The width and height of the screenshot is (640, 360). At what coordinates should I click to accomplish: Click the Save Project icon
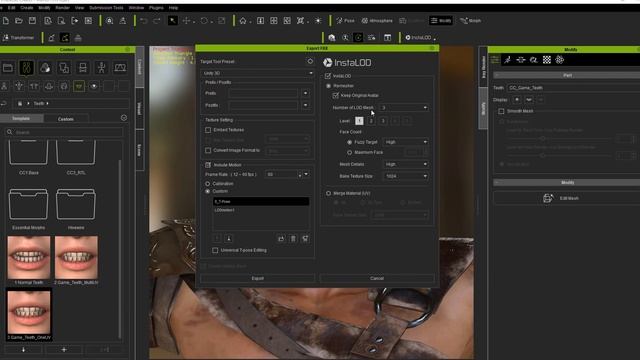point(32,20)
